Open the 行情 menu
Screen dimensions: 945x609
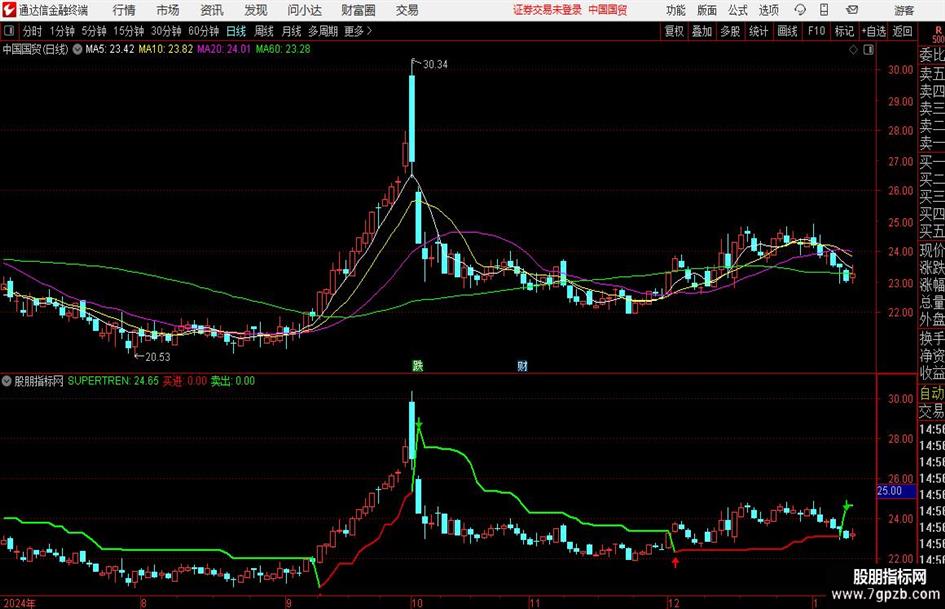[x=124, y=10]
